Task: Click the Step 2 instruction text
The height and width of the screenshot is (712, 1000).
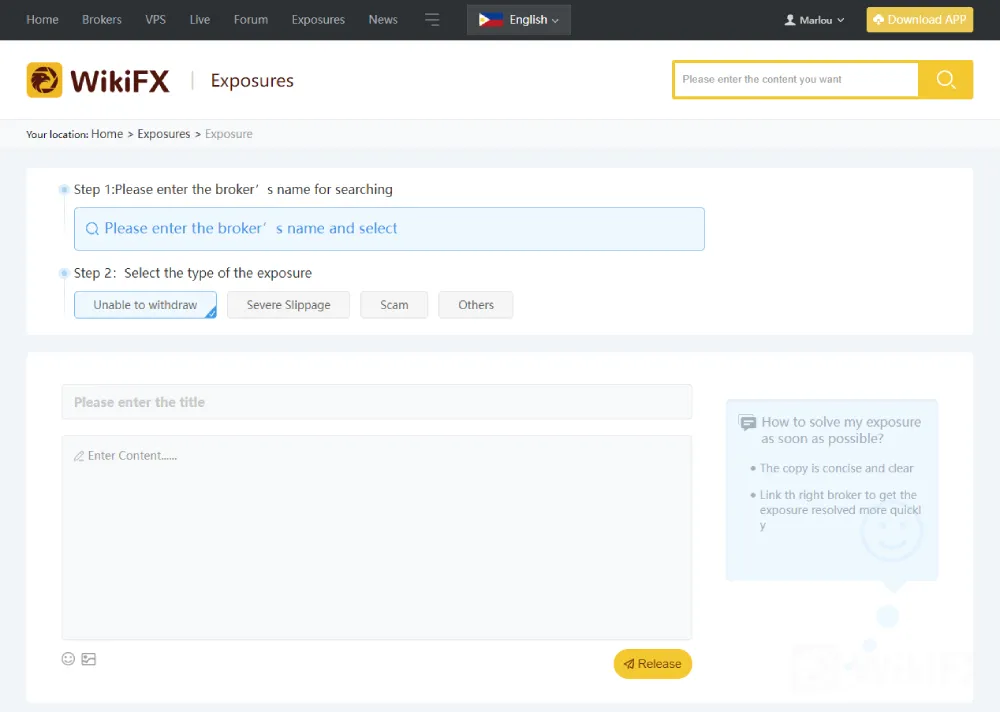Action: tap(193, 273)
